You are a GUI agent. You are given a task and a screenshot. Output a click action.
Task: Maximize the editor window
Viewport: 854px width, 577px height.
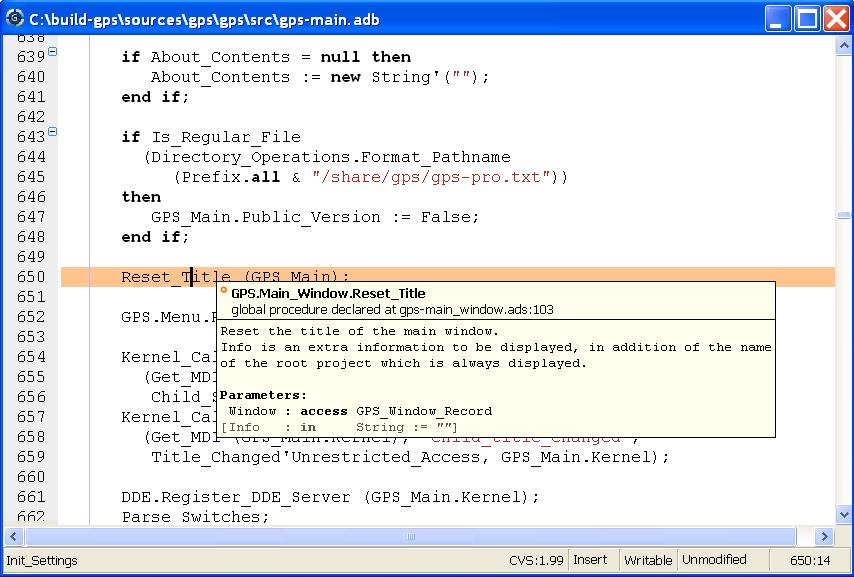[x=808, y=18]
